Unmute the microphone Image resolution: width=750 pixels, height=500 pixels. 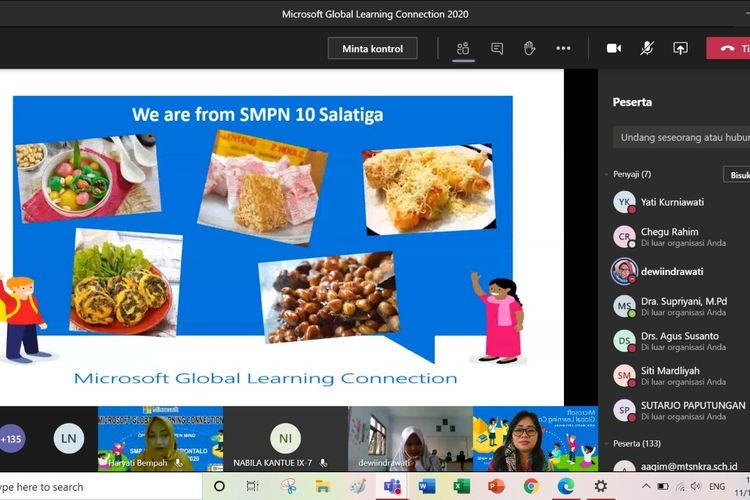tap(647, 48)
